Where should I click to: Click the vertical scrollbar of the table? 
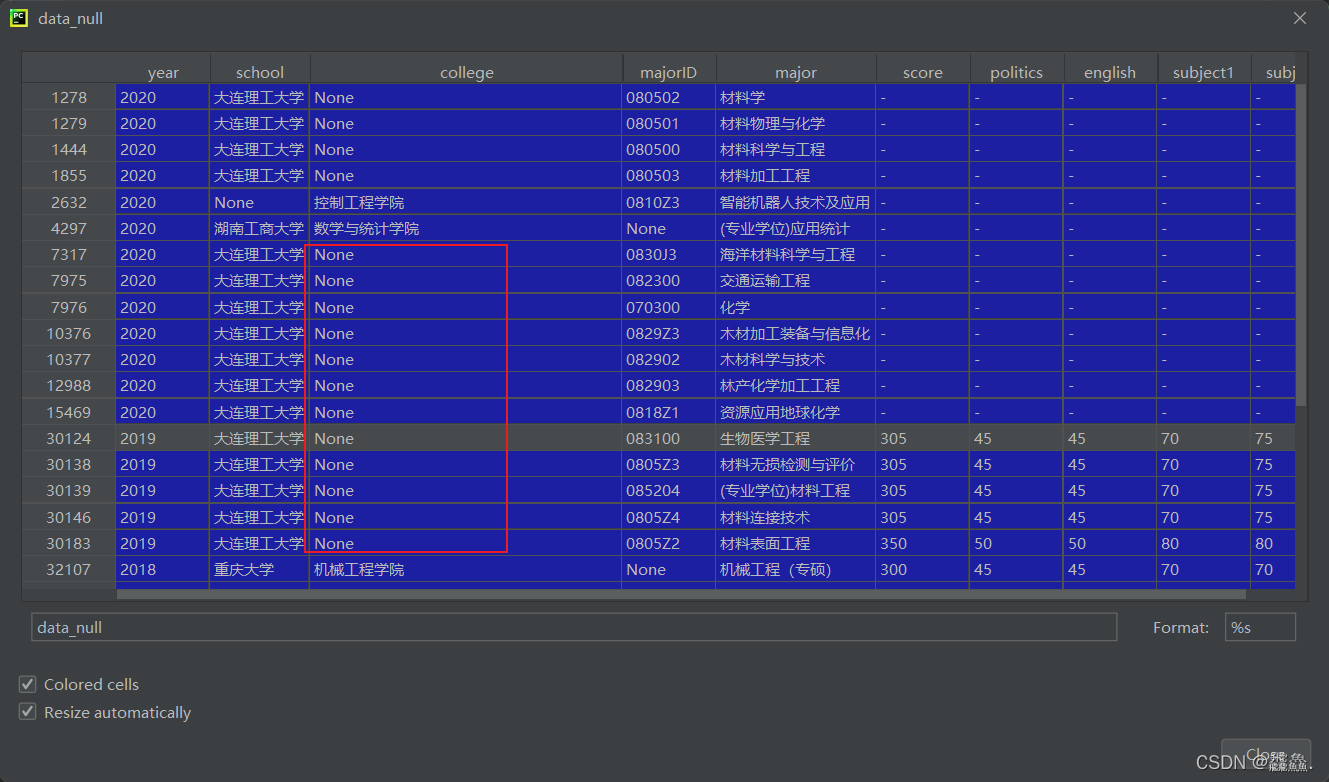[1301, 245]
